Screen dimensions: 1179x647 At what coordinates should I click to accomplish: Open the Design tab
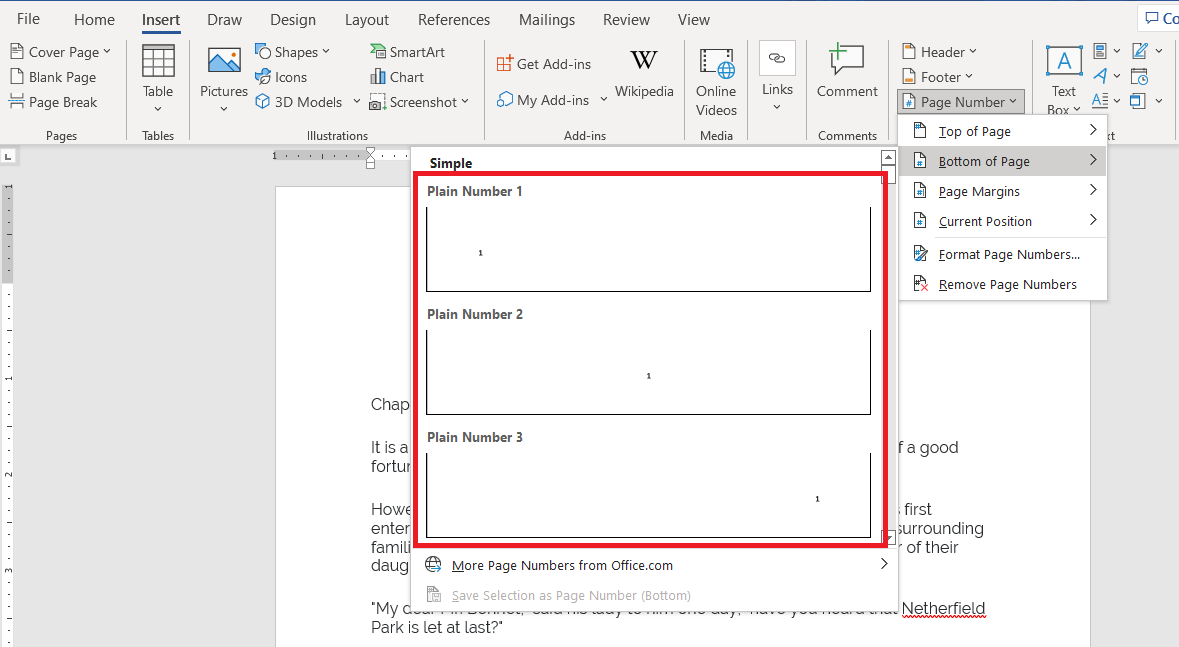click(292, 20)
